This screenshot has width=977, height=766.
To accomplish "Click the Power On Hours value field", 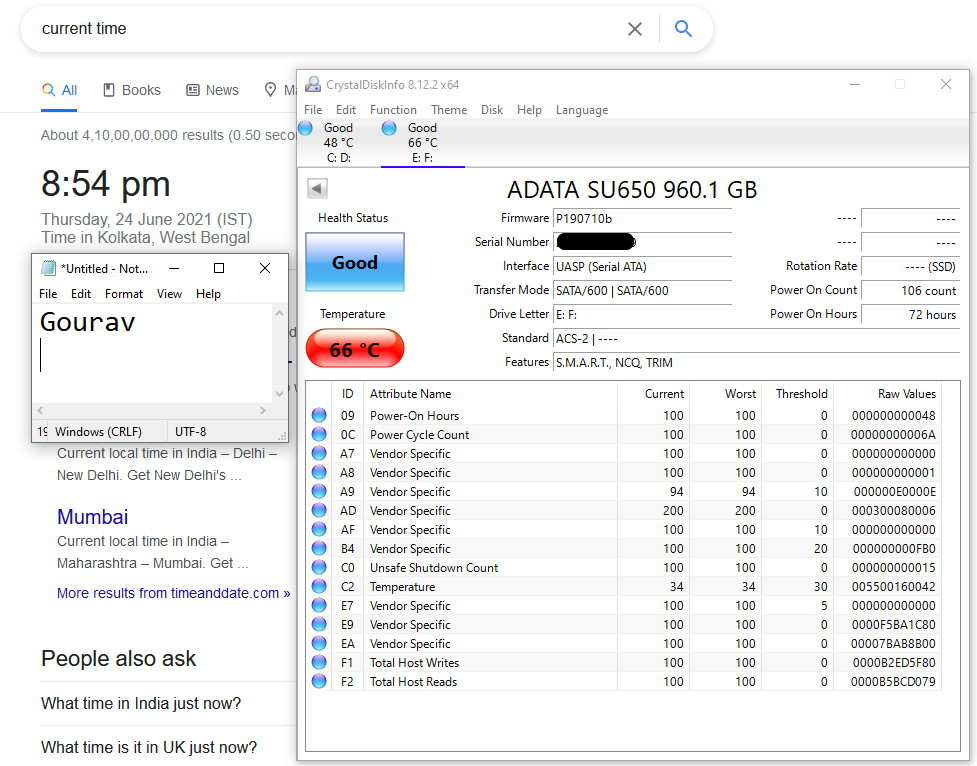I will coord(910,314).
